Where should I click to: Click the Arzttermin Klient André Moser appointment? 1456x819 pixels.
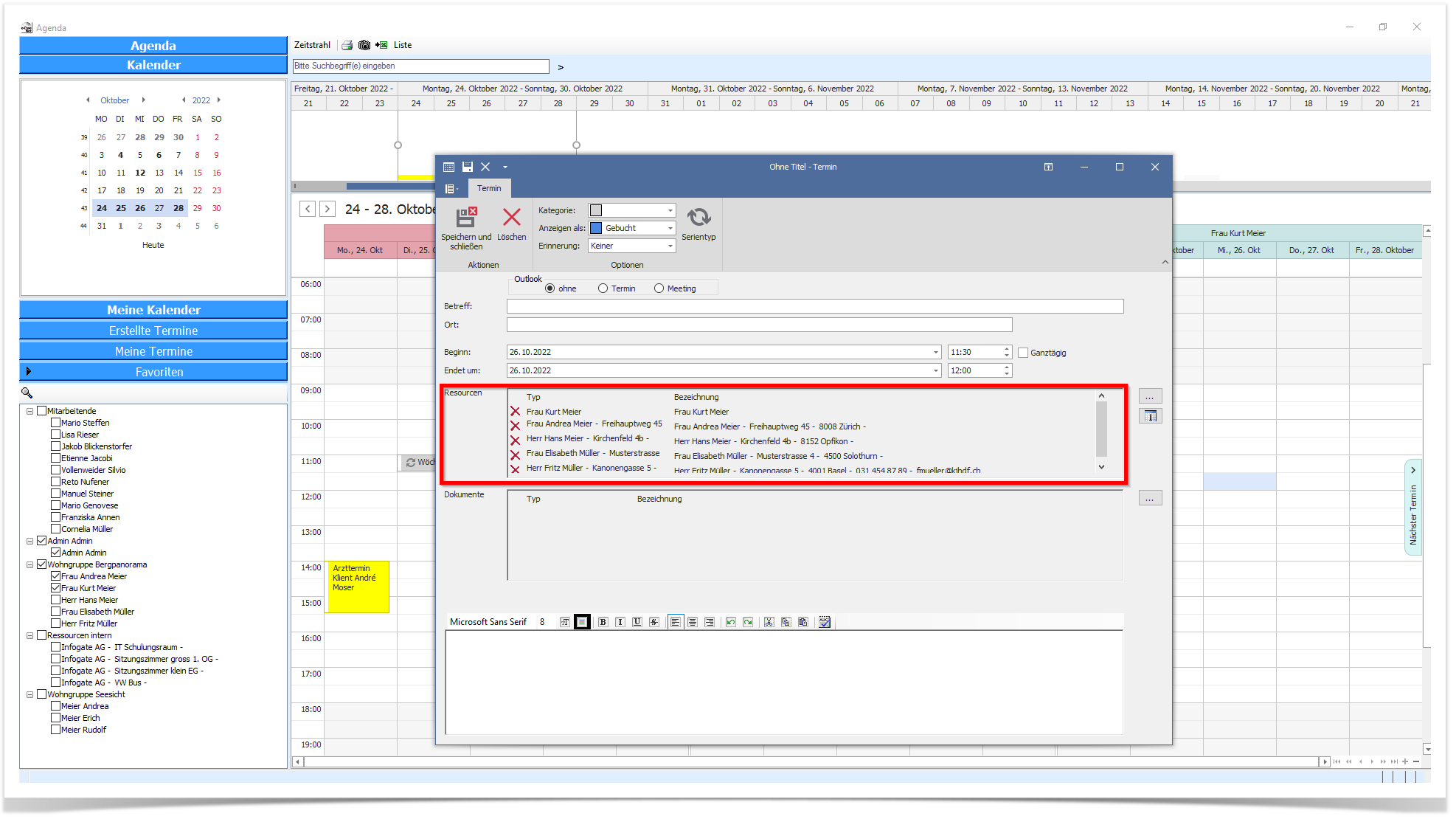pyautogui.click(x=357, y=587)
